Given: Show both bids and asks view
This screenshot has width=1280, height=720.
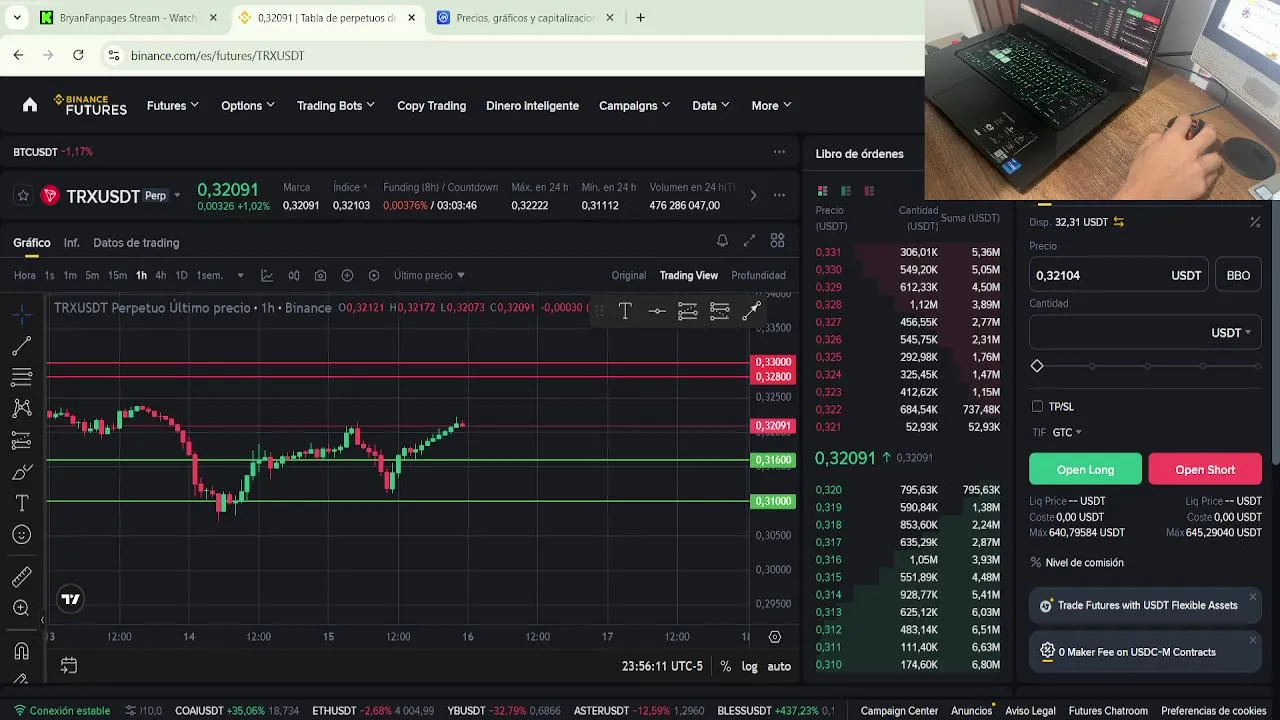Looking at the screenshot, I should [822, 191].
